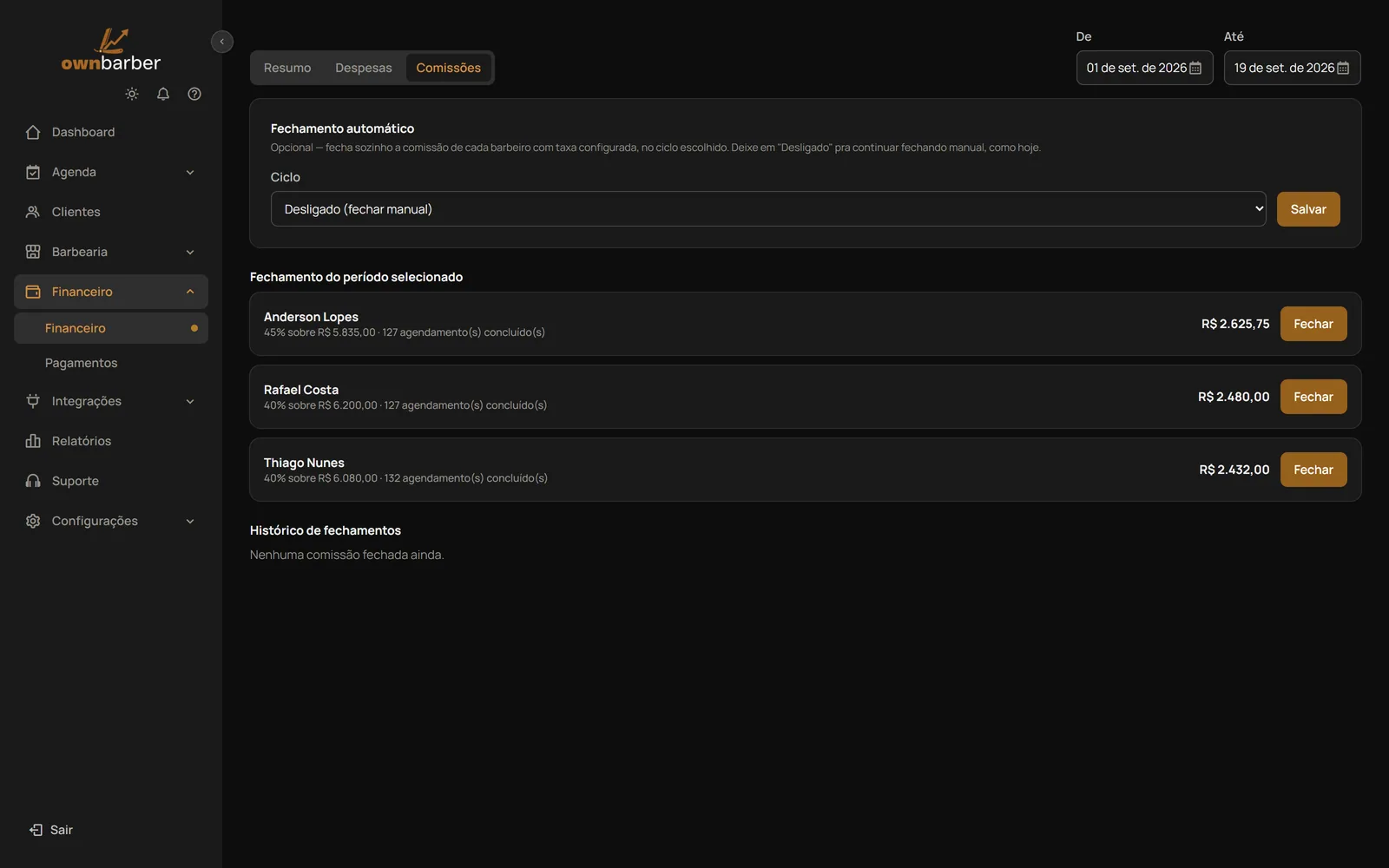Click the Agenda calendar icon
This screenshot has width=1389, height=868.
tap(33, 172)
